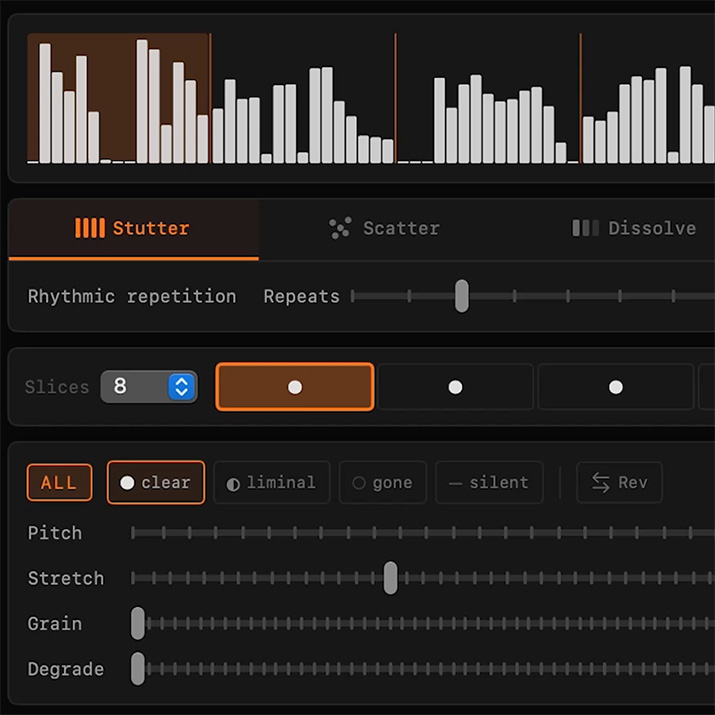The height and width of the screenshot is (715, 715).
Task: Click the Stutter bars icon
Action: click(90, 228)
